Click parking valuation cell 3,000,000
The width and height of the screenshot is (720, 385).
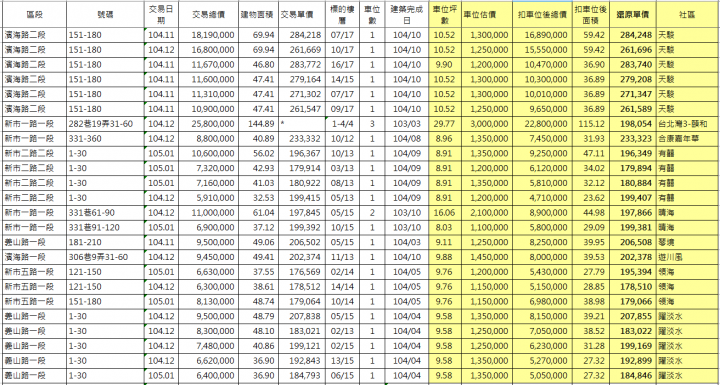pyautogui.click(x=486, y=124)
